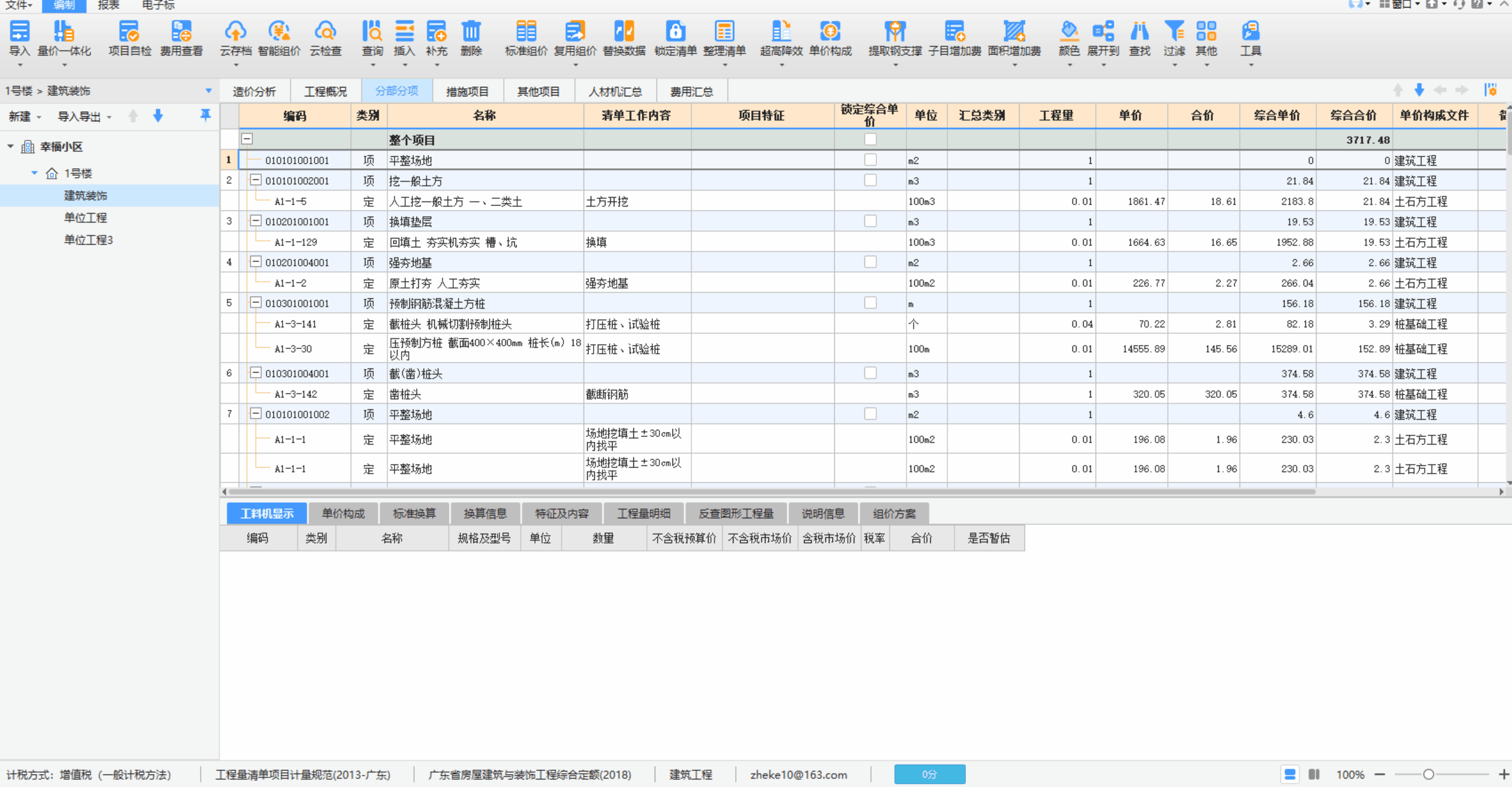Click the 删除 trash icon
Image resolution: width=1512 pixels, height=787 pixels.
(x=471, y=31)
